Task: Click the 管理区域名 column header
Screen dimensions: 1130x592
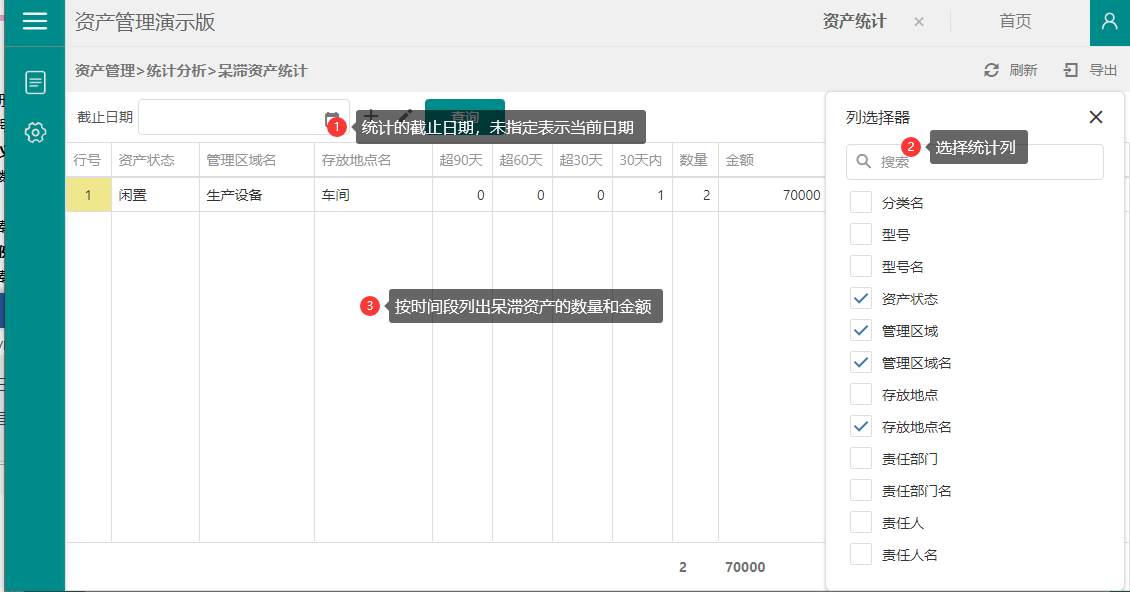Action: coord(257,160)
